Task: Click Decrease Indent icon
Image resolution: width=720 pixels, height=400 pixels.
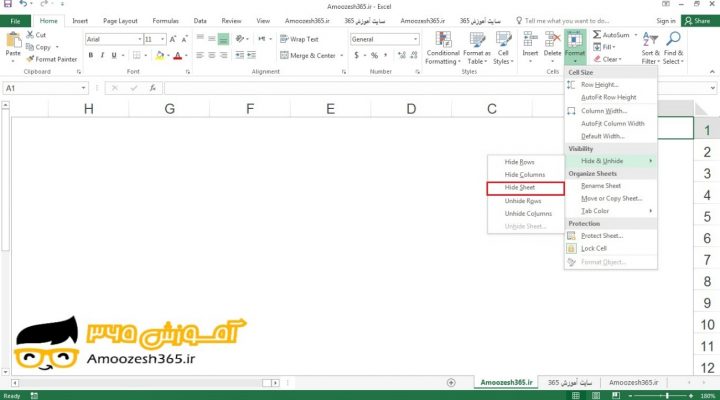Action: [x=239, y=56]
